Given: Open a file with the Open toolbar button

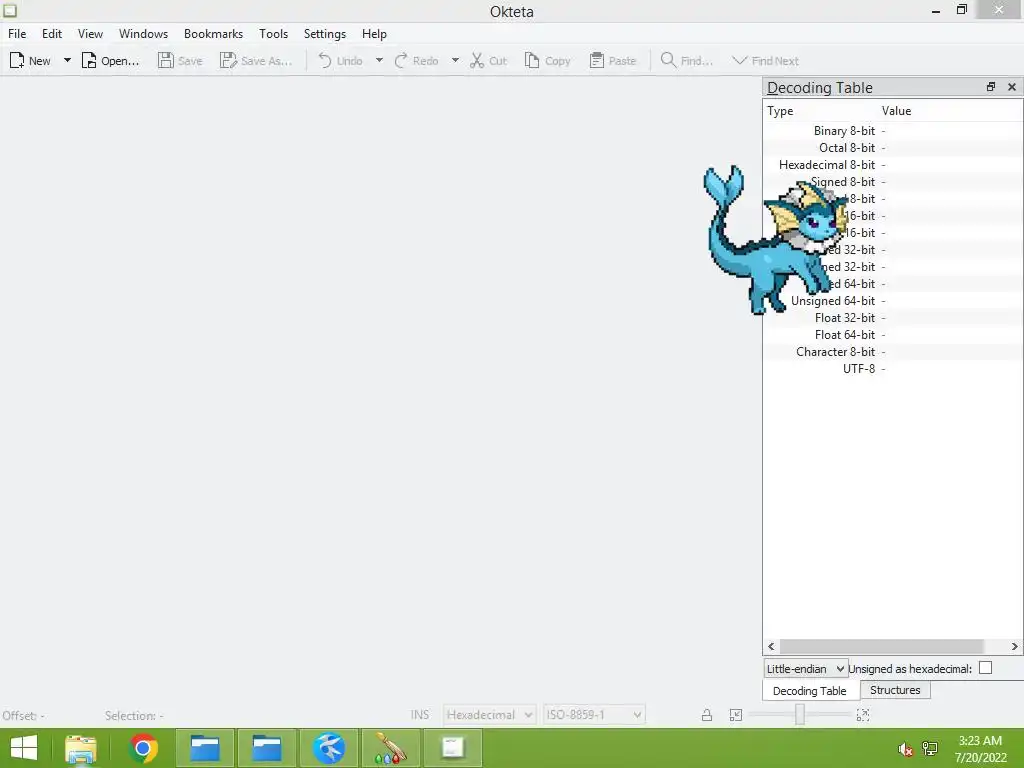Looking at the screenshot, I should pos(110,61).
